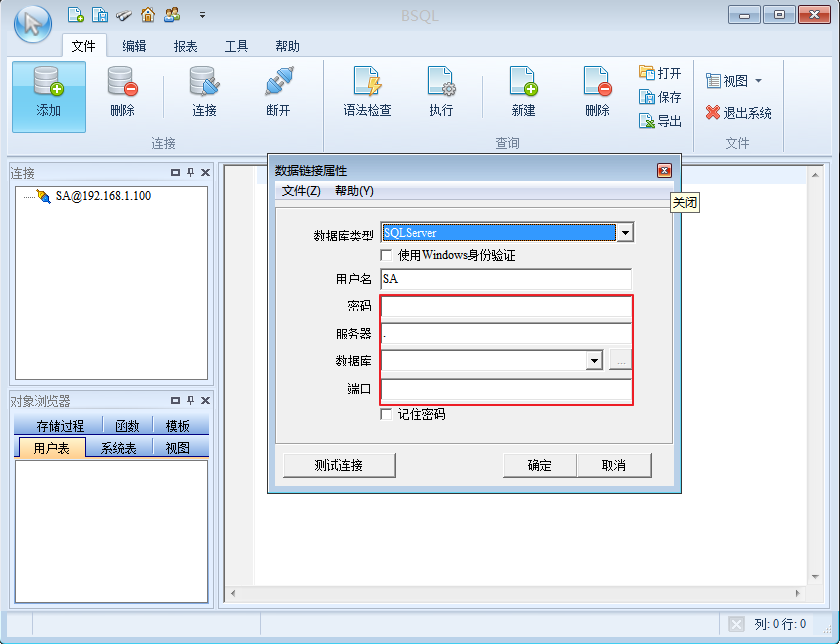Select the 用户表 tab

pyautogui.click(x=52, y=448)
